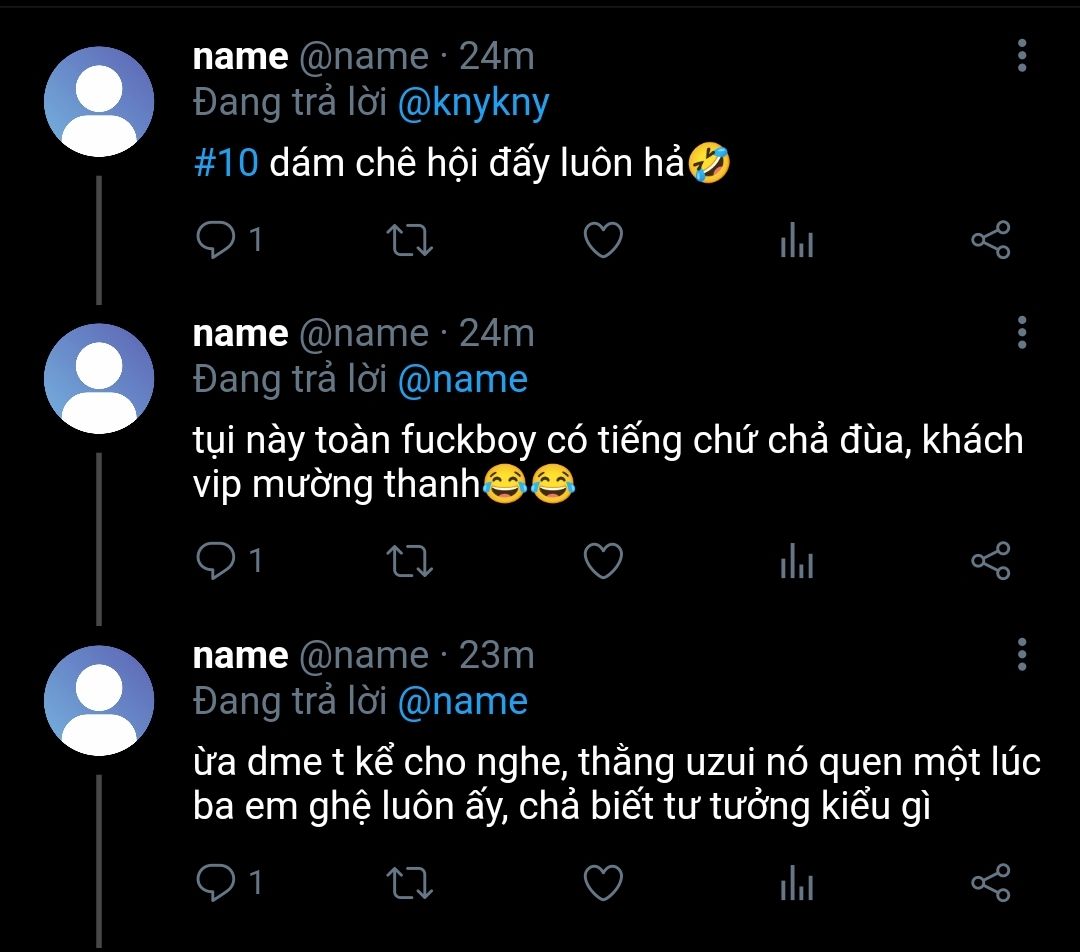Like the "#10 dám chê hội" tweet

pyautogui.click(x=603, y=241)
